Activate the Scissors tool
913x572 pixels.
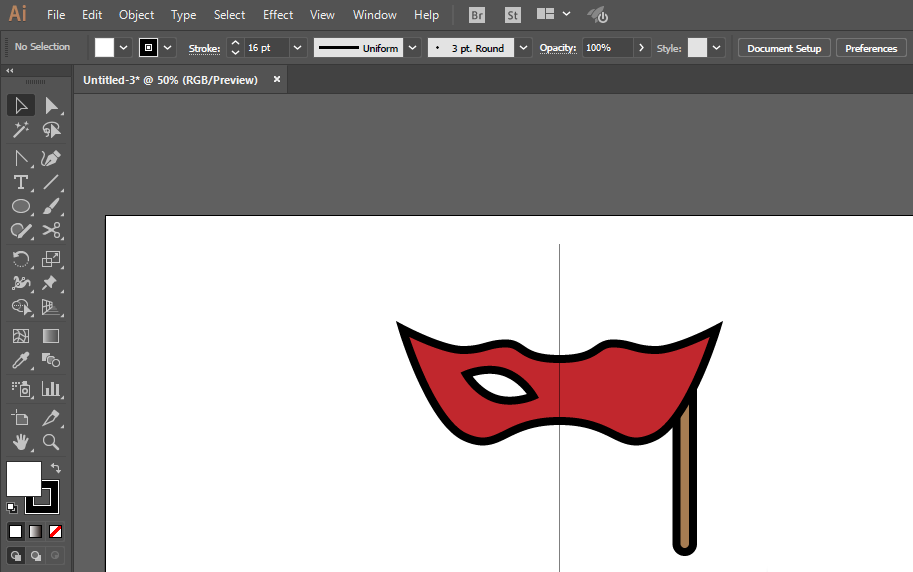click(51, 231)
